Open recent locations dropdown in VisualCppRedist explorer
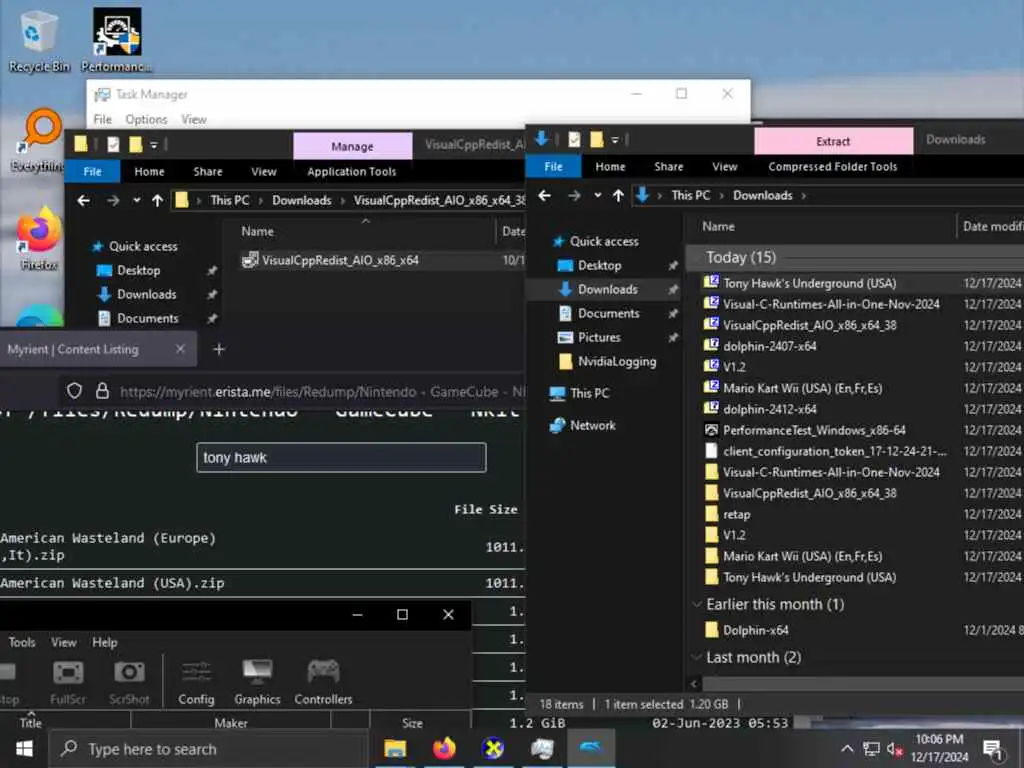 [136, 200]
